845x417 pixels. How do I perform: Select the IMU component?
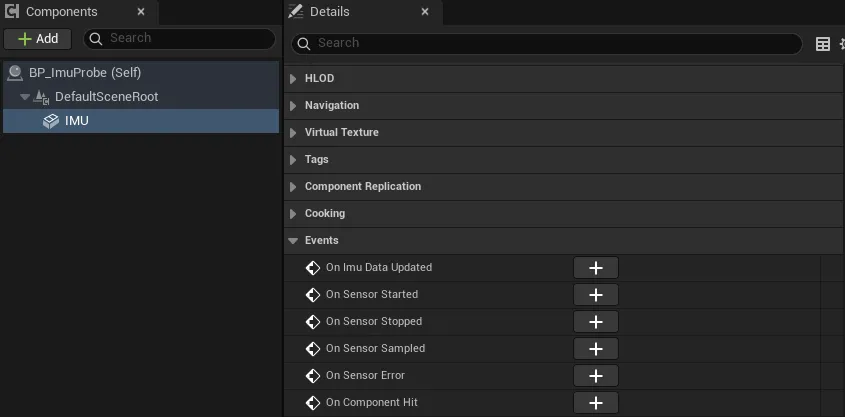141,121
